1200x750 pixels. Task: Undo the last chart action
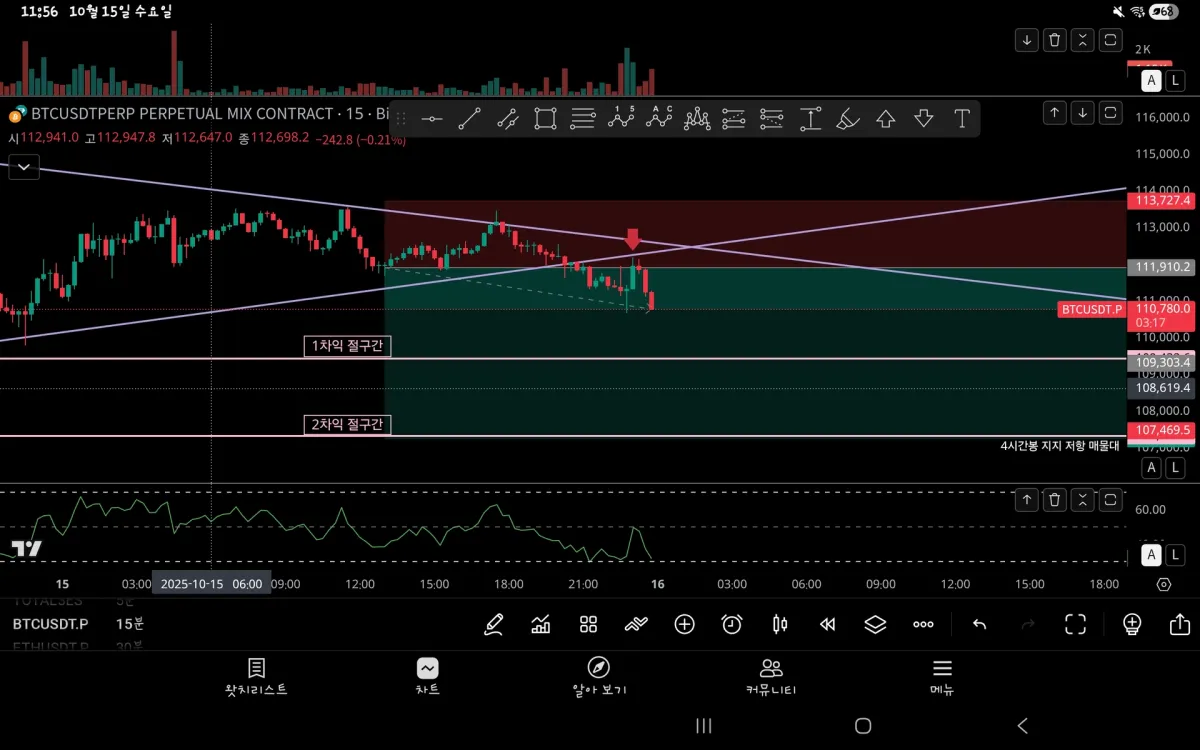tap(980, 625)
